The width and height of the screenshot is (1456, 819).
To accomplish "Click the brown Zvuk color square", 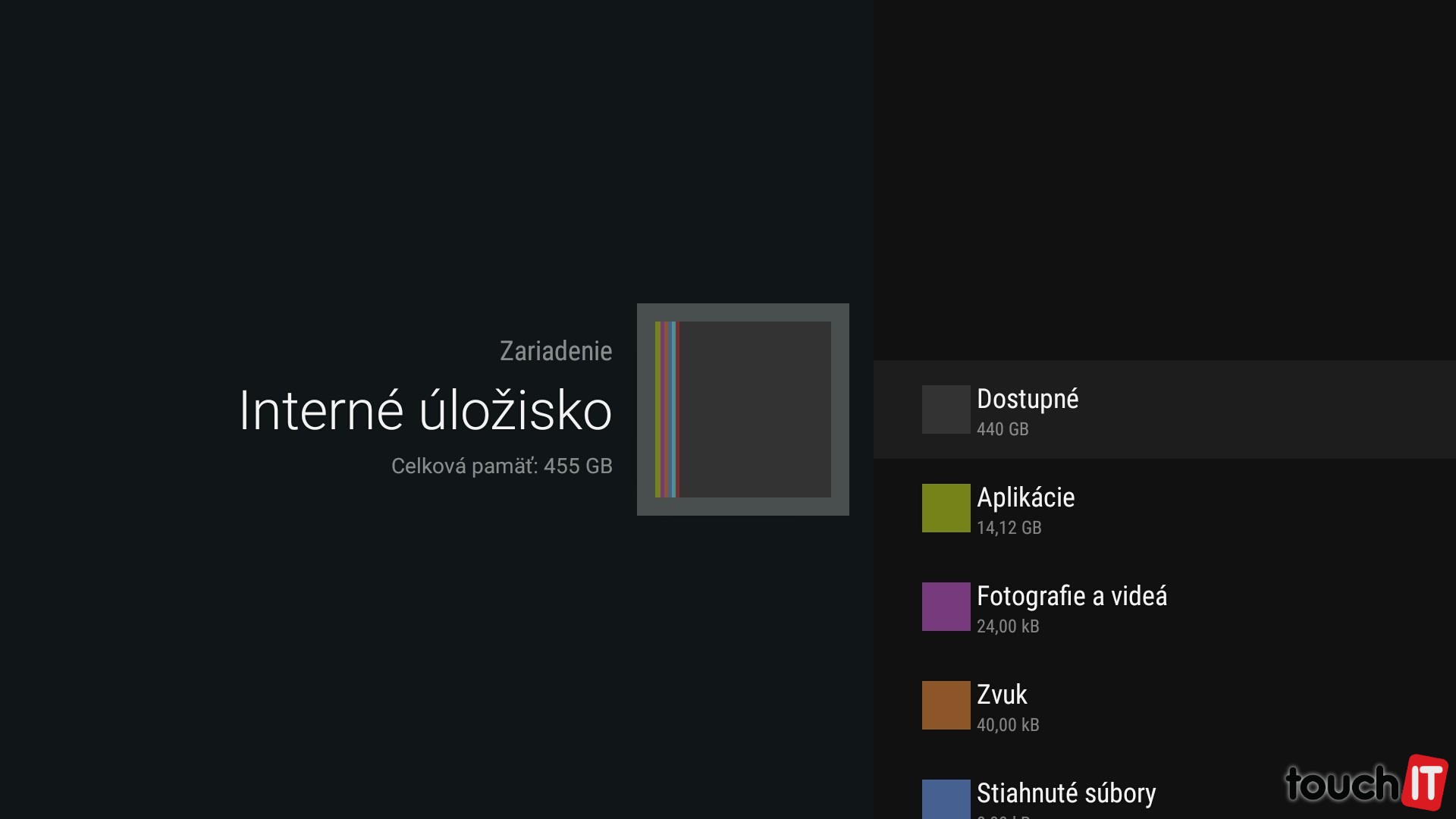I will point(946,705).
